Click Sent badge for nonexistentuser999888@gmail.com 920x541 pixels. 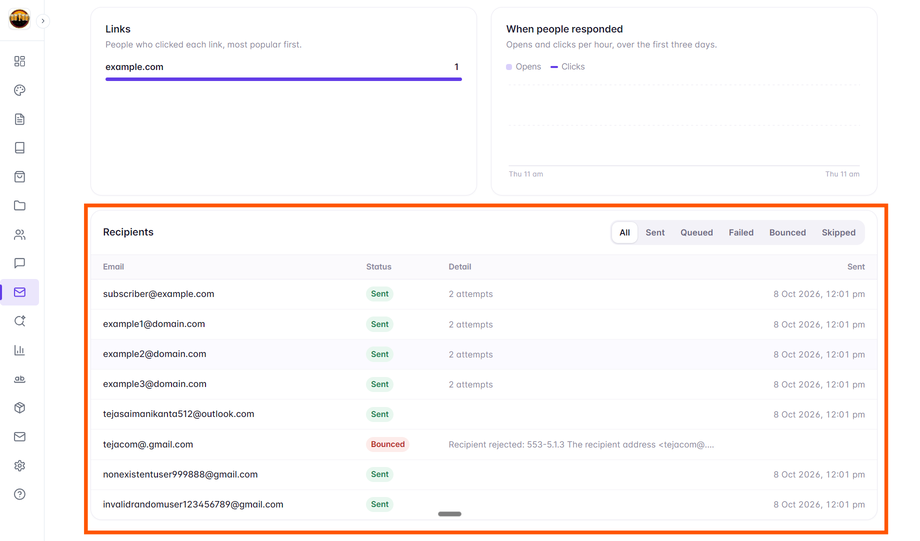pyautogui.click(x=380, y=474)
